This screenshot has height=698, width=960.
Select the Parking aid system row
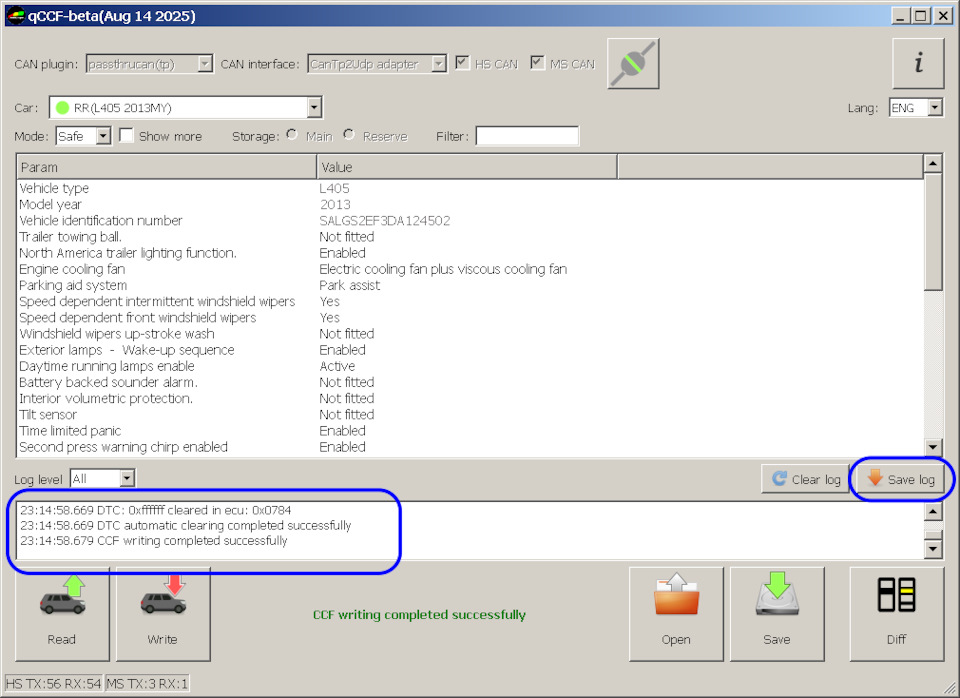(470, 285)
